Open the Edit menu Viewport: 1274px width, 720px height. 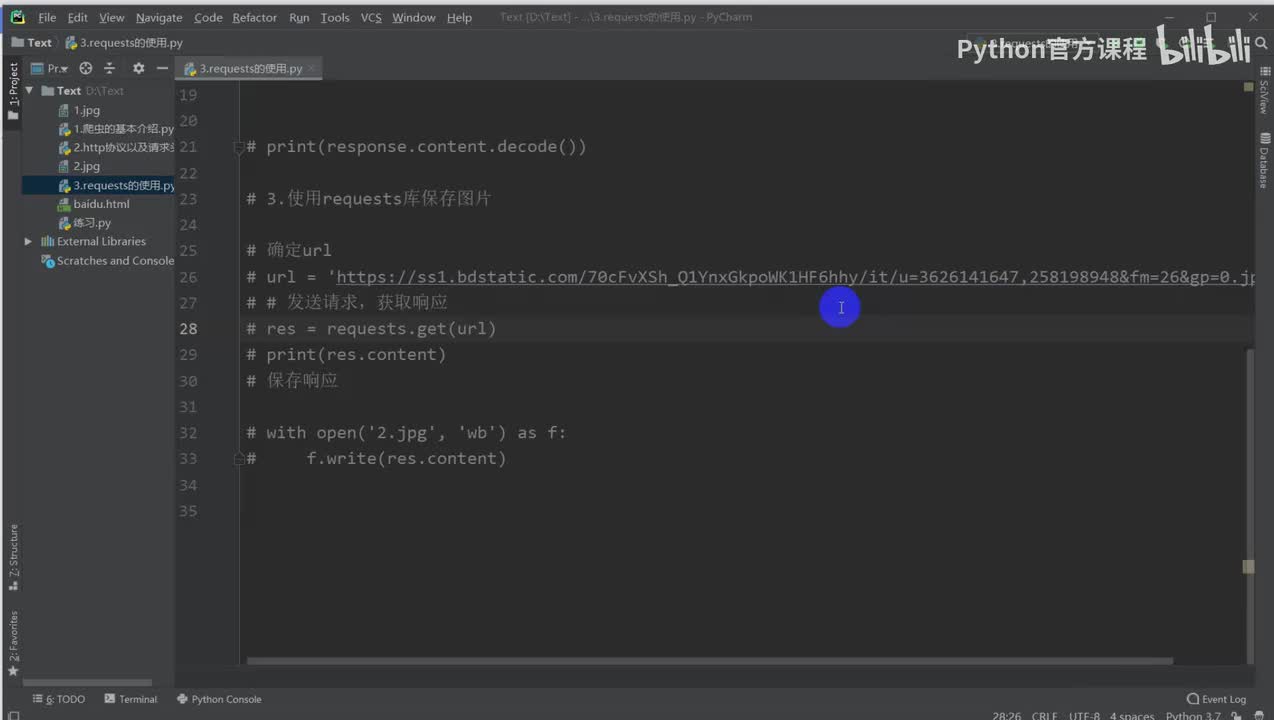(78, 18)
